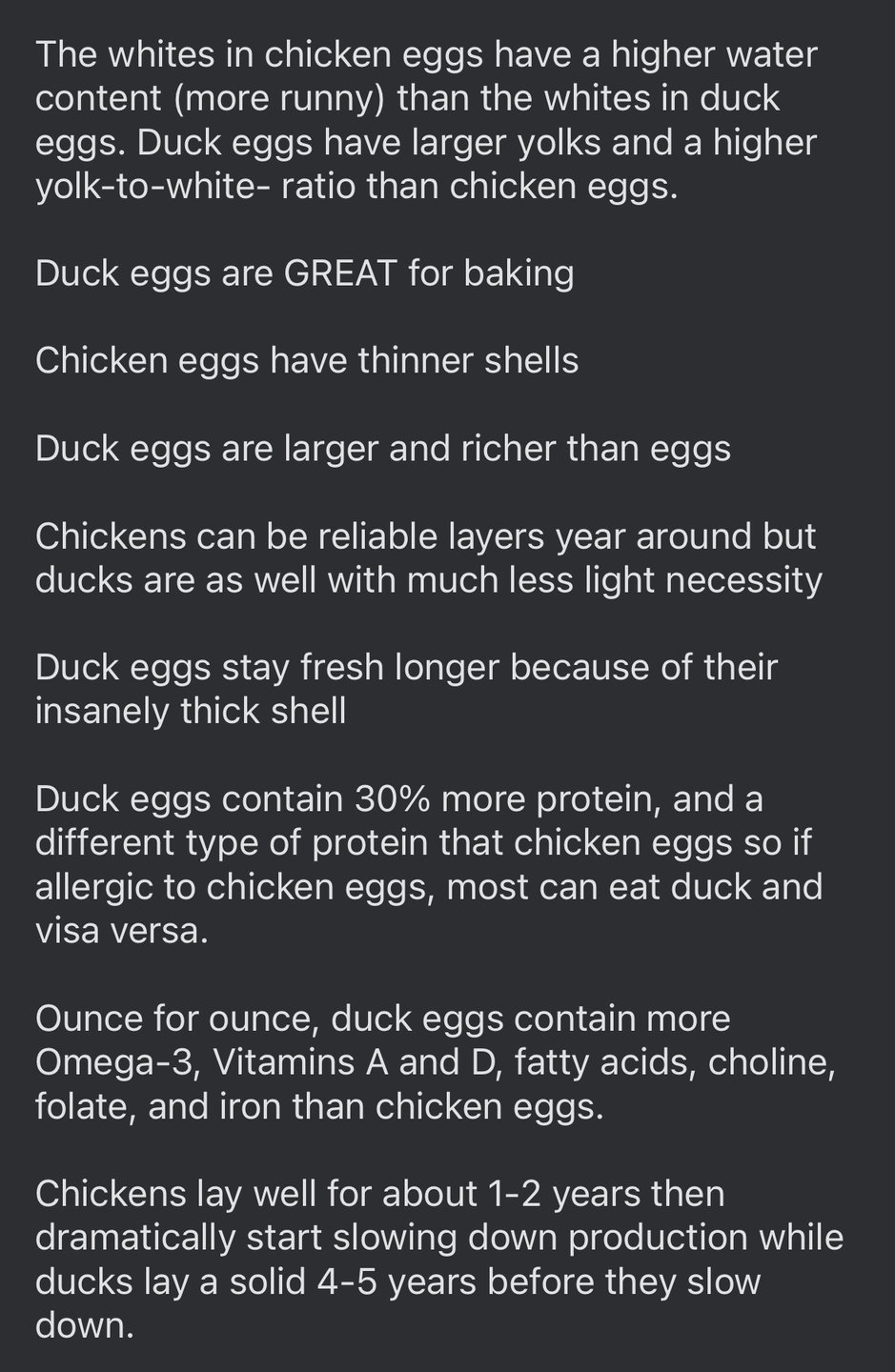Click the "visa versa." text

[x=122, y=931]
